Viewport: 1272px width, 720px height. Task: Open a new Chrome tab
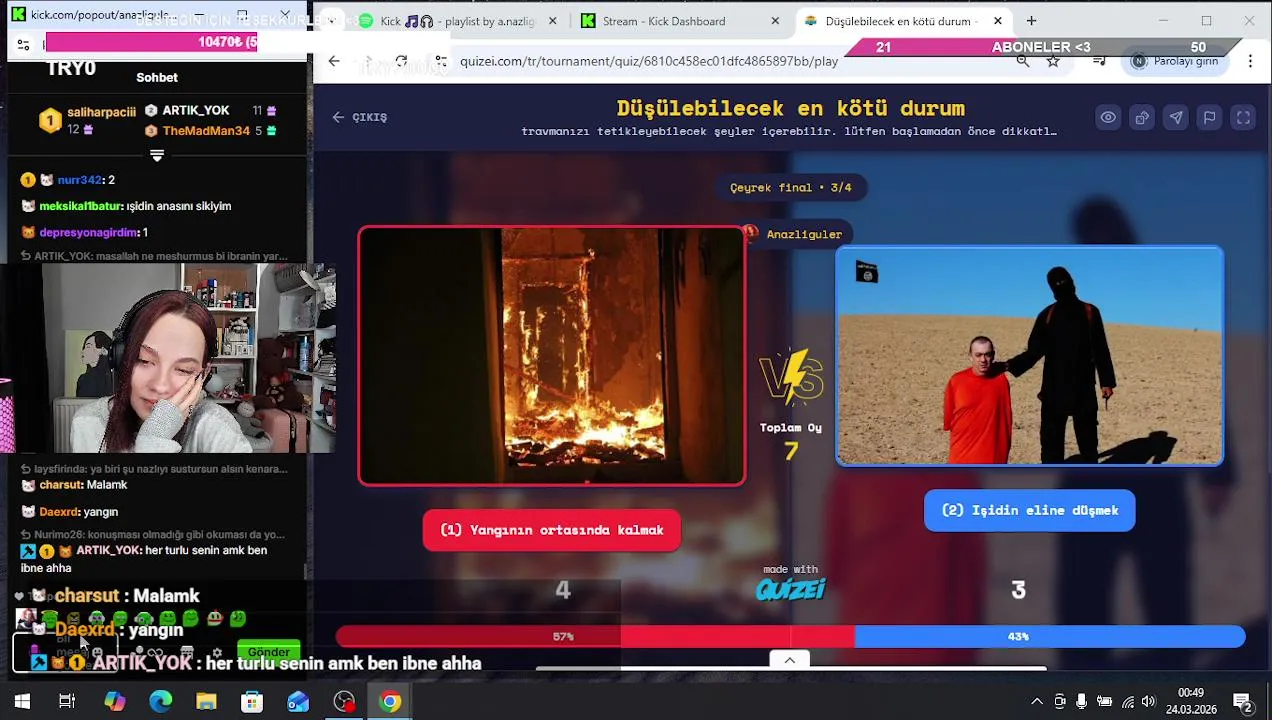1031,21
